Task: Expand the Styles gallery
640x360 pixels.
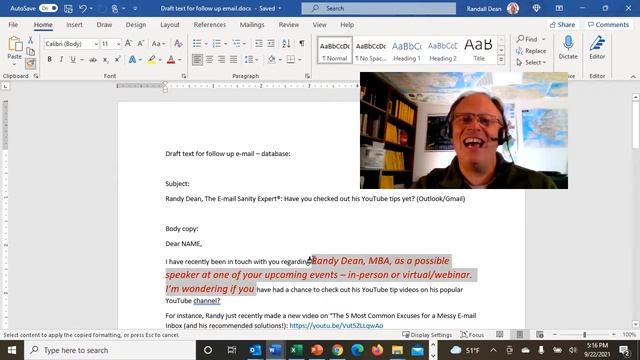Action: tap(501, 60)
